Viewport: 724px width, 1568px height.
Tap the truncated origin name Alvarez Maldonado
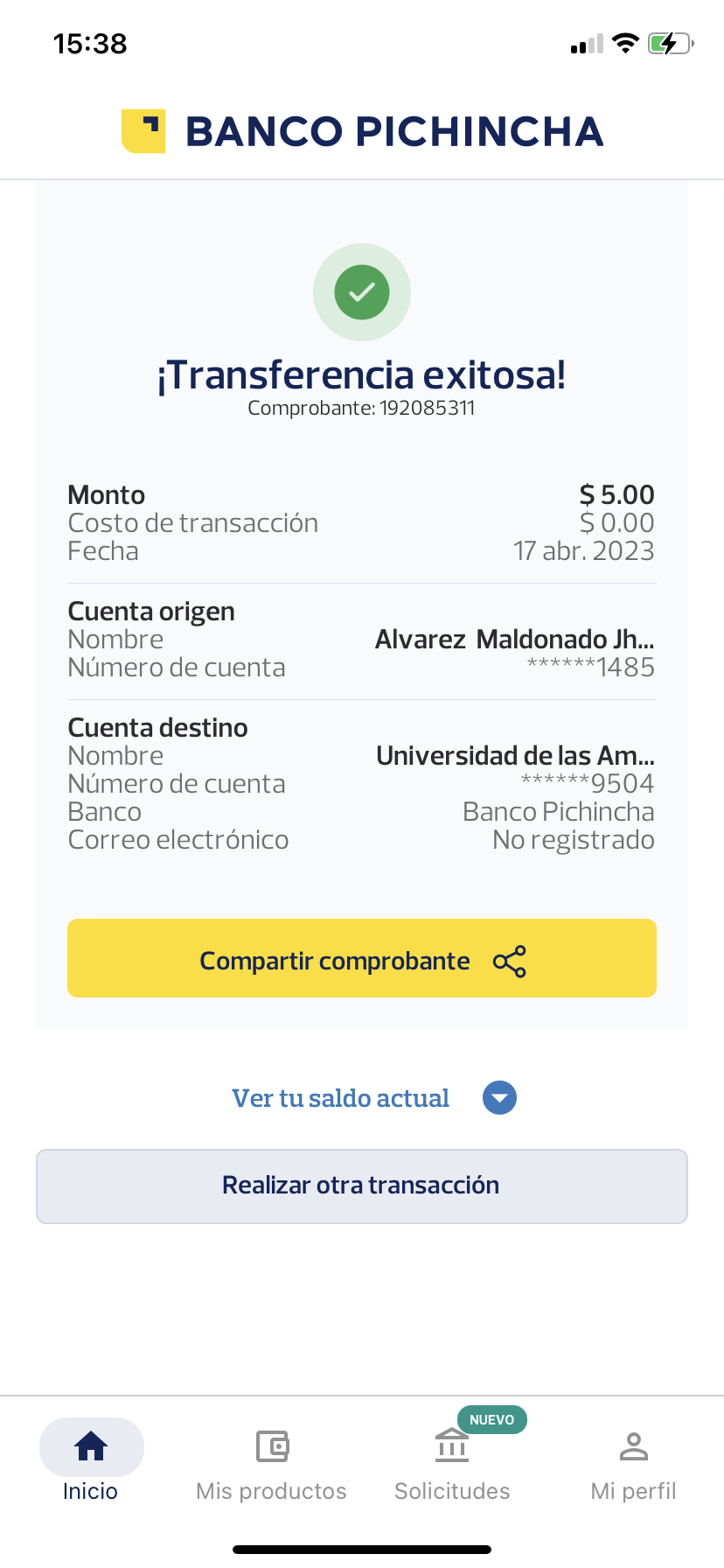coord(514,640)
